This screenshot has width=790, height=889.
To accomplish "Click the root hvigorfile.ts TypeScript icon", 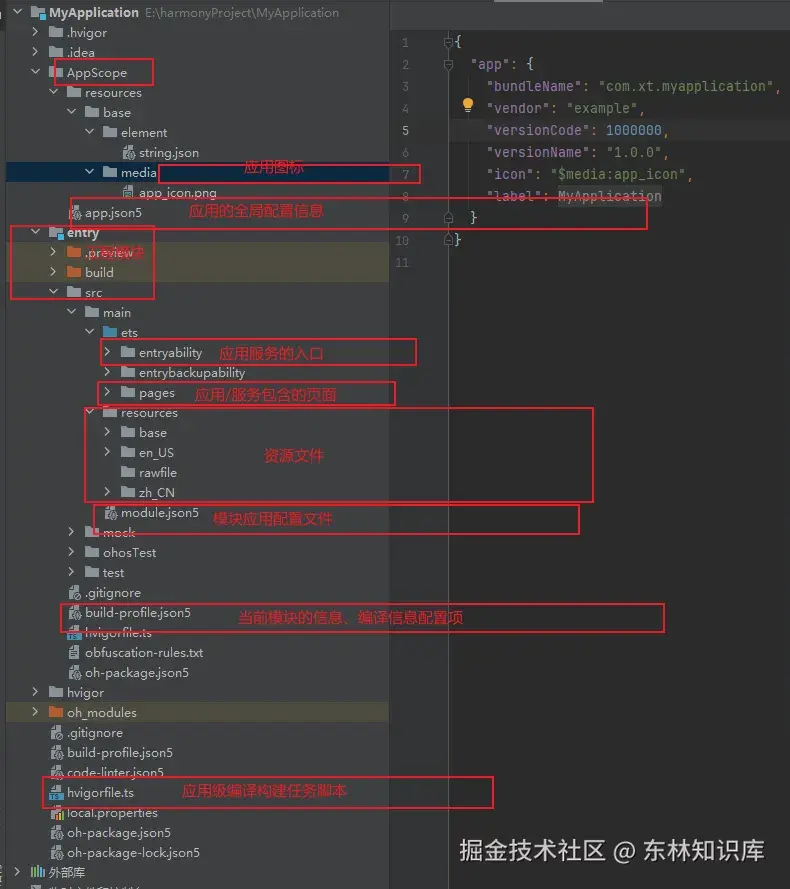I will coord(56,793).
